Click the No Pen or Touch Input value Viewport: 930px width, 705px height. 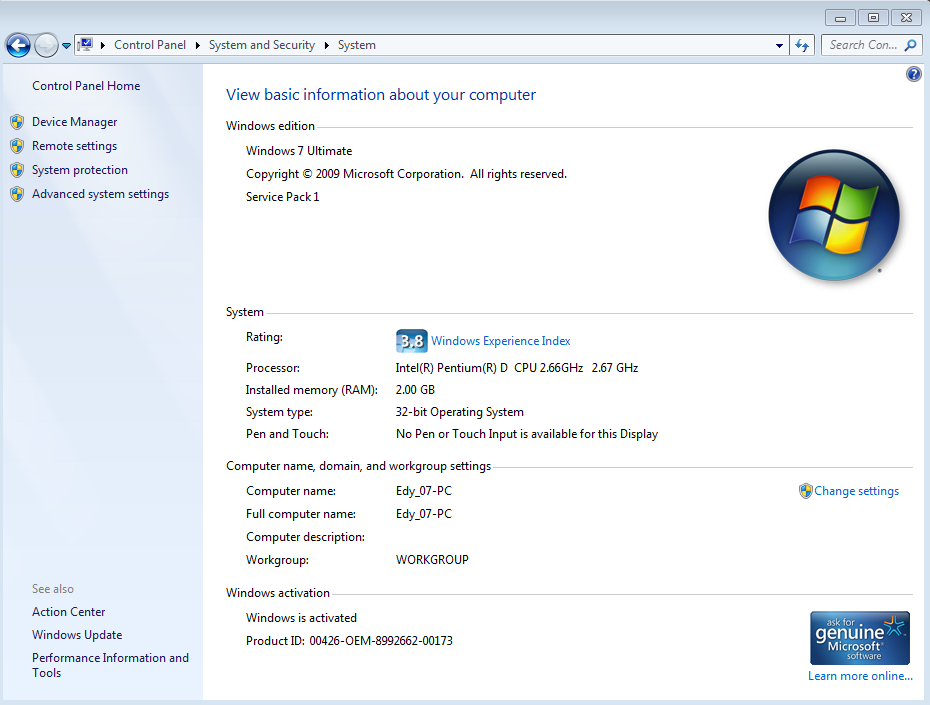tap(527, 434)
